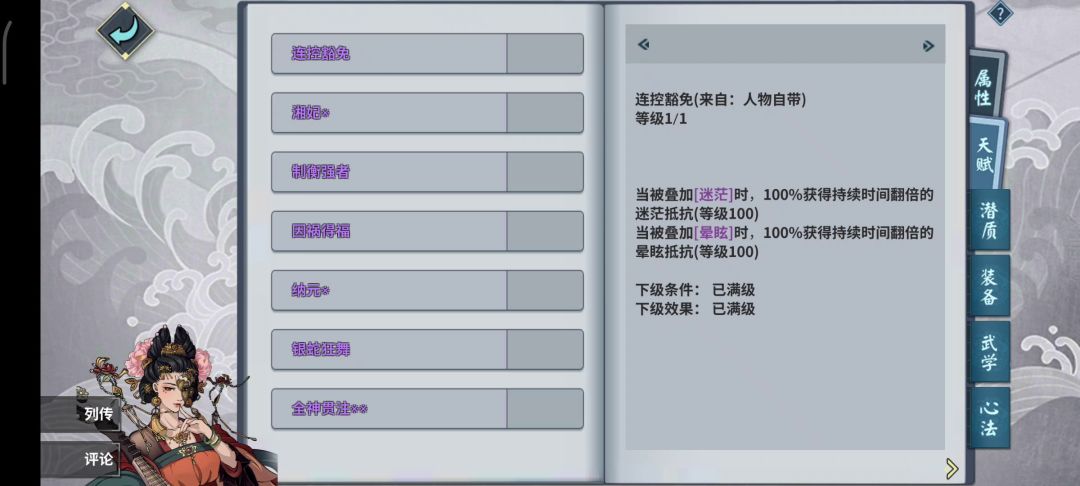Screen dimensions: 1080x486
Task: Select the 因祸得福 talent entry
Action: (x=427, y=231)
